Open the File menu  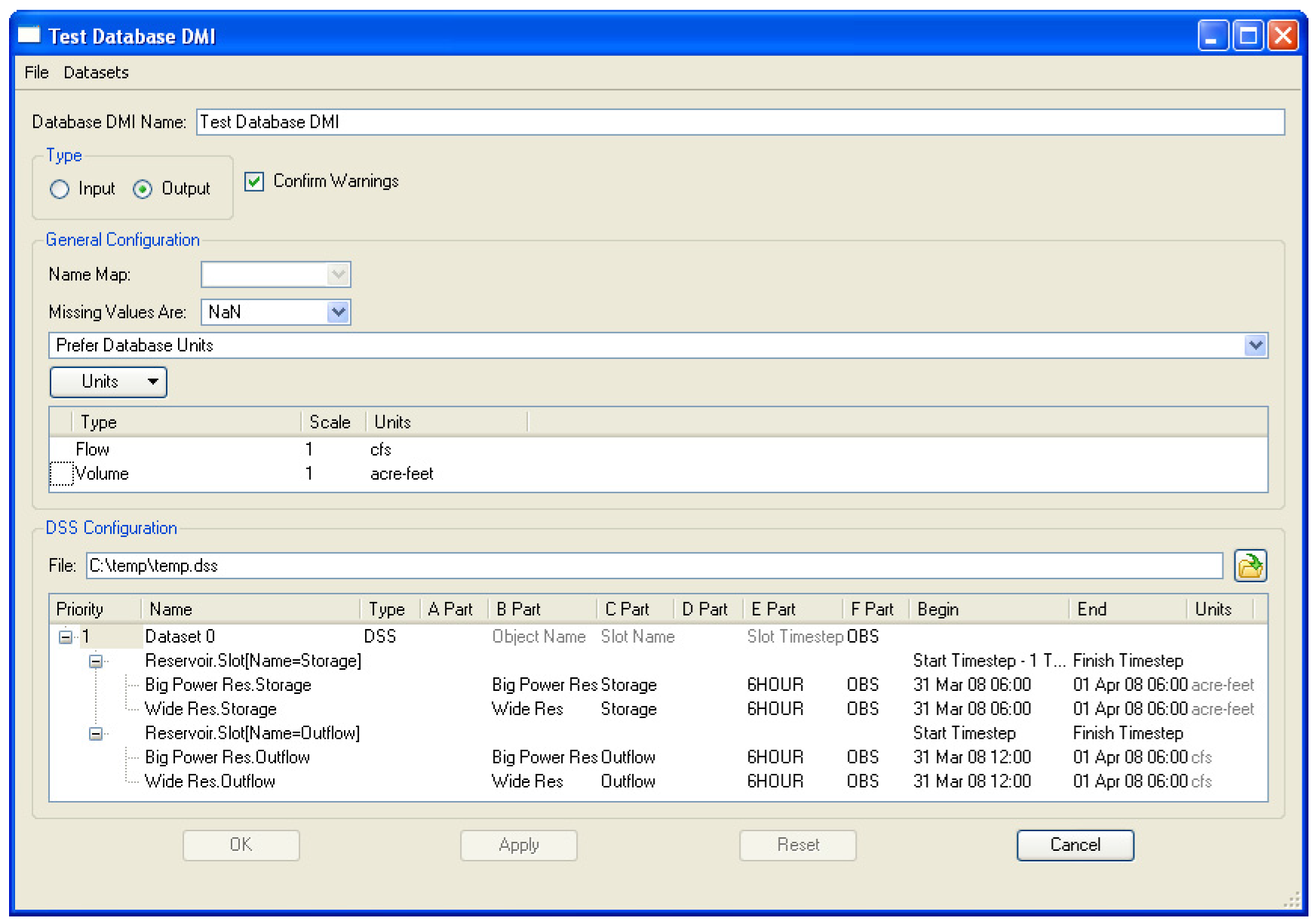36,72
